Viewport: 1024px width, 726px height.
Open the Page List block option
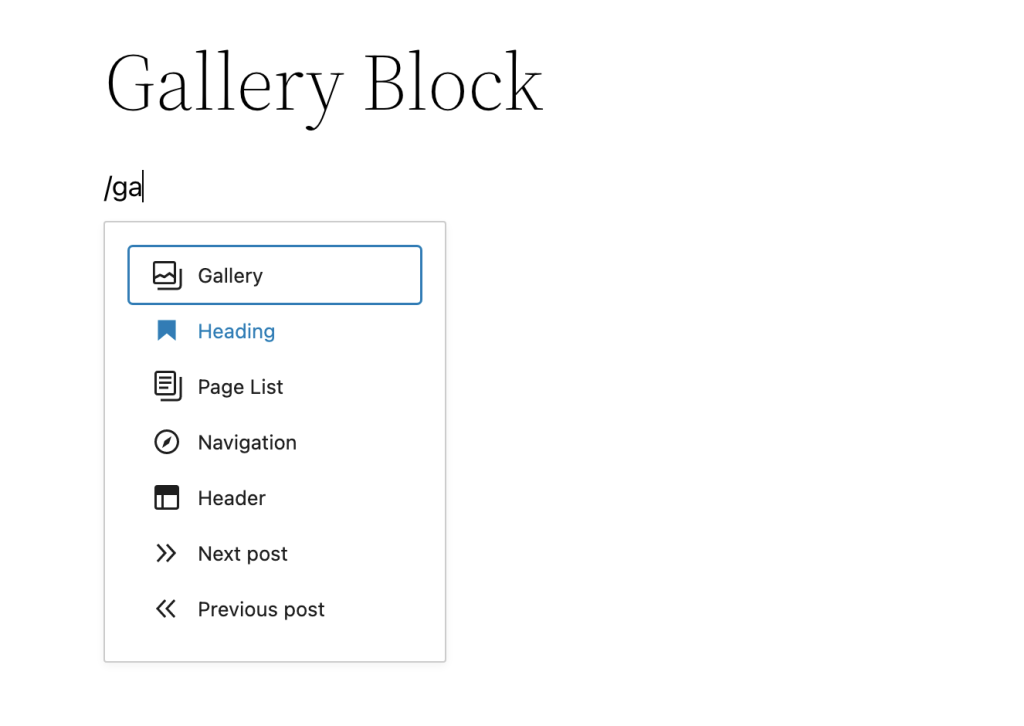240,387
